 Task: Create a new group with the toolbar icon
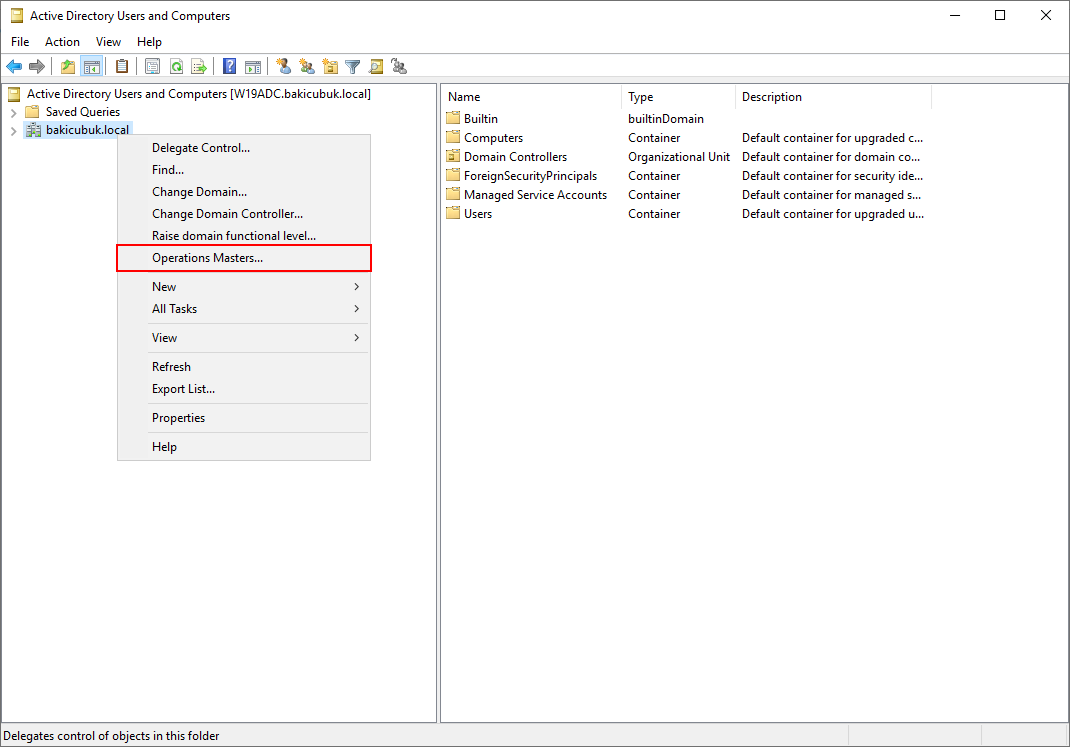tap(307, 66)
